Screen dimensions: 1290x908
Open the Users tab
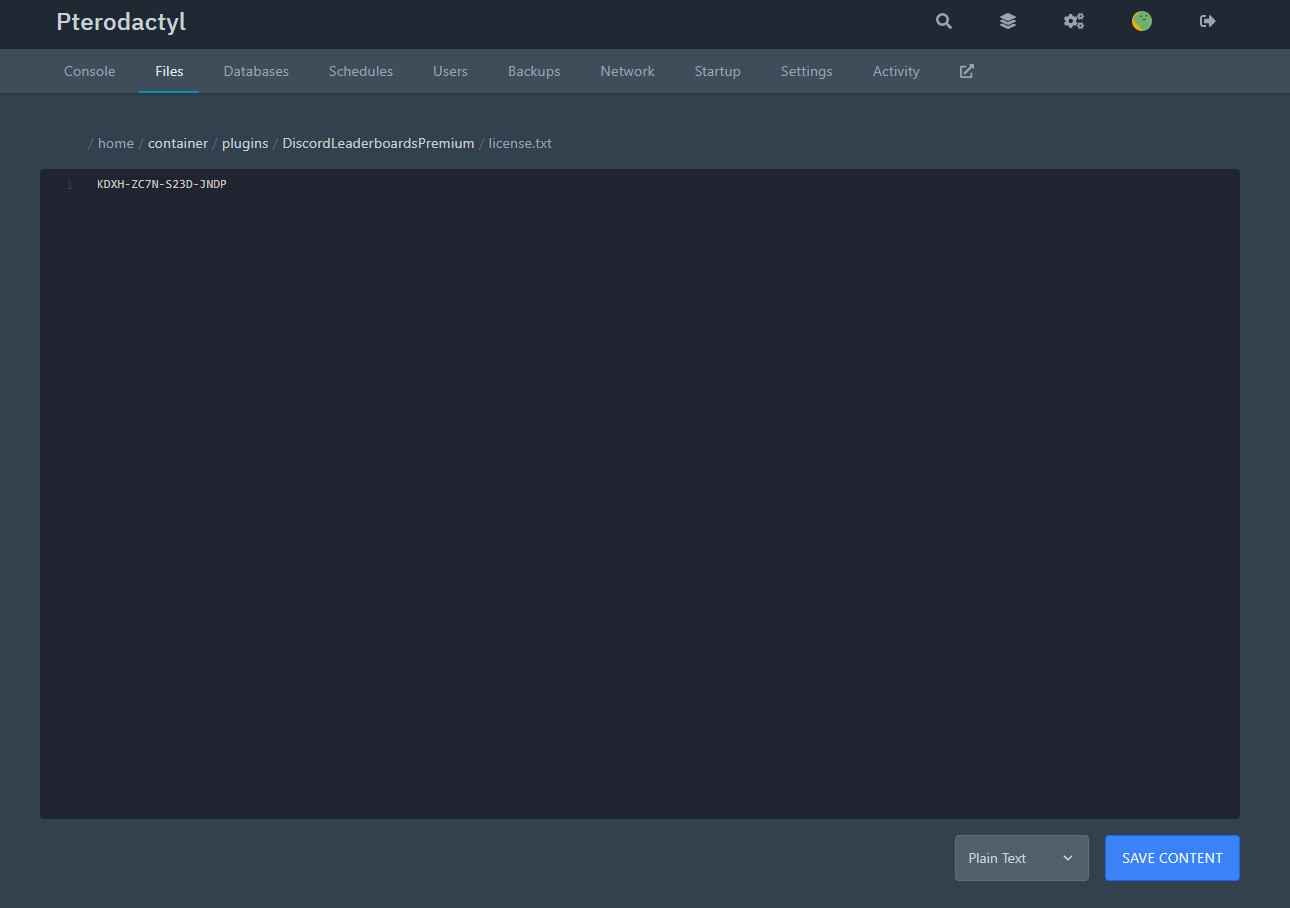click(450, 71)
